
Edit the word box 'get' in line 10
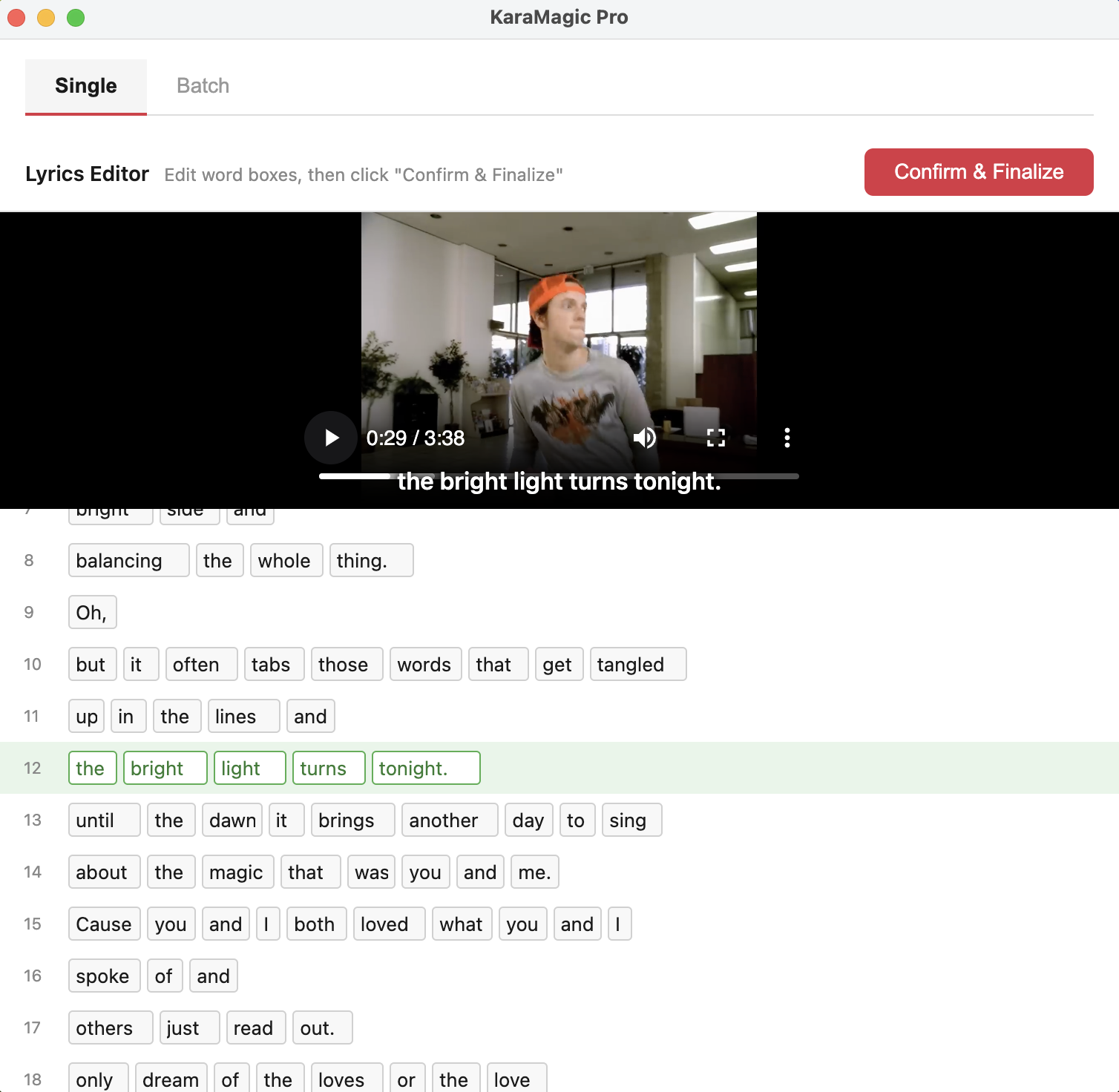[x=559, y=665]
